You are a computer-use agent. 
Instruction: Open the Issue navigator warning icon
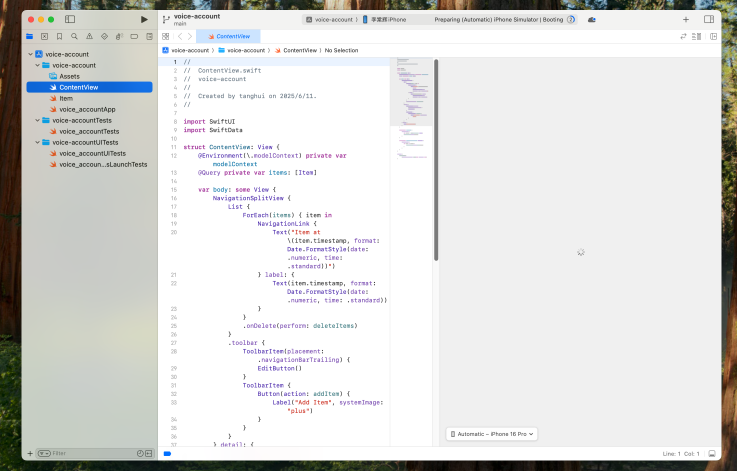[89, 36]
